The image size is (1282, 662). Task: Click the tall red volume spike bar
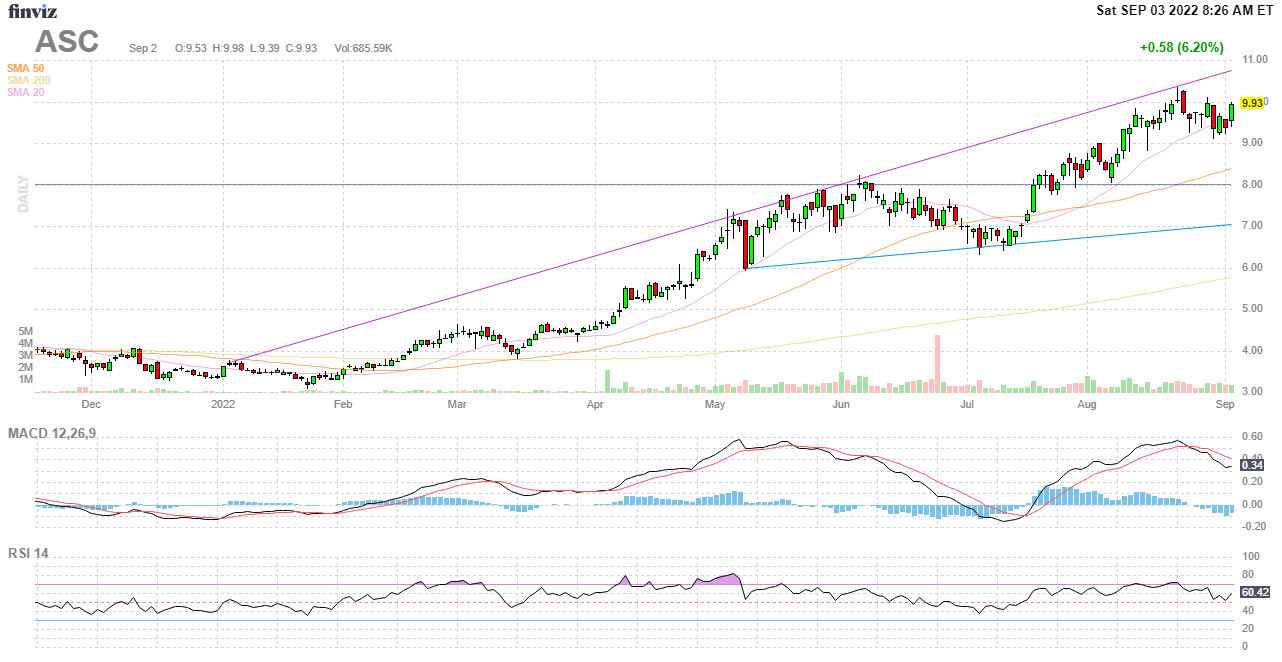tap(937, 363)
